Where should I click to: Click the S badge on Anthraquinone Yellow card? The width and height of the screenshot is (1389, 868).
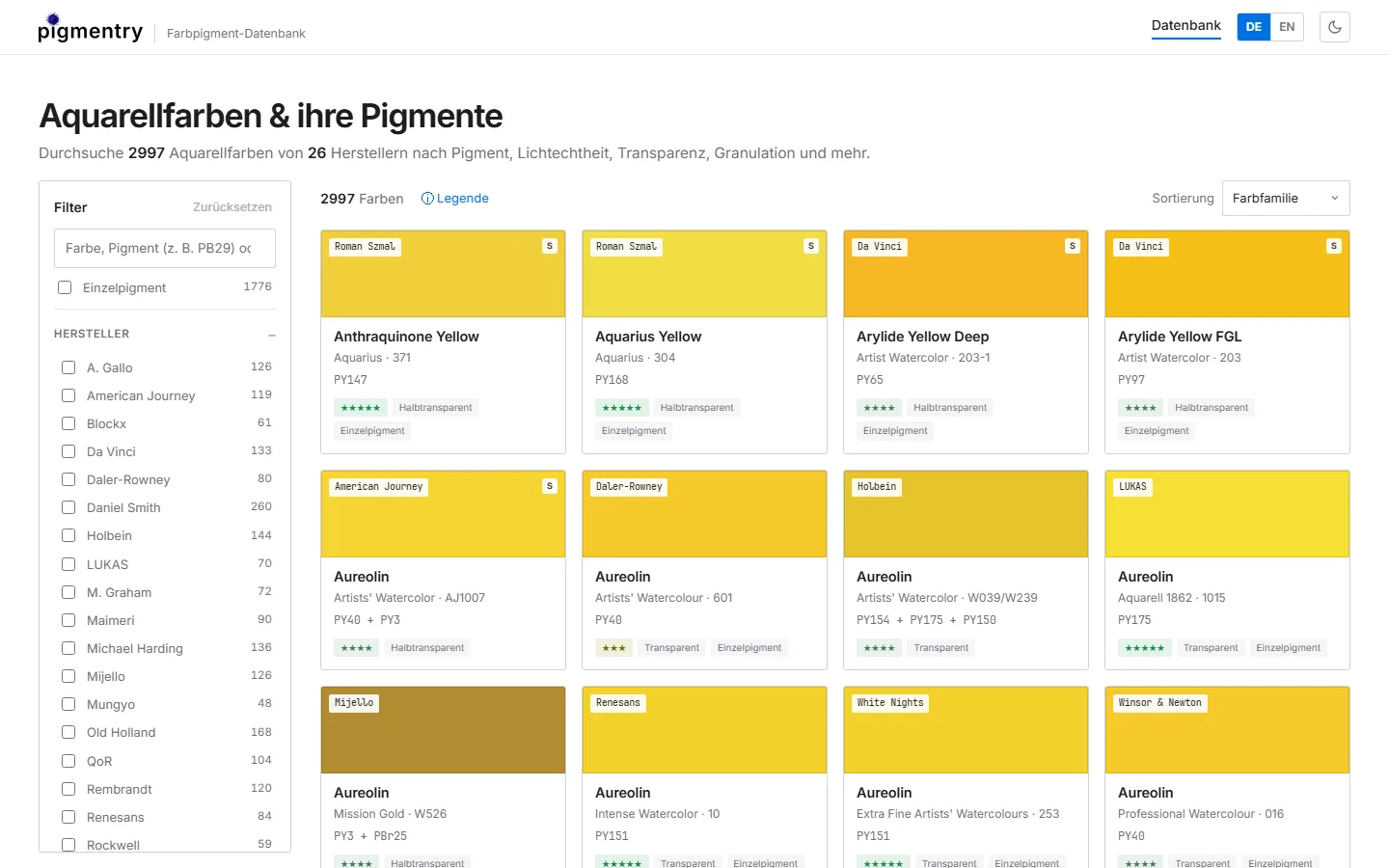[550, 246]
